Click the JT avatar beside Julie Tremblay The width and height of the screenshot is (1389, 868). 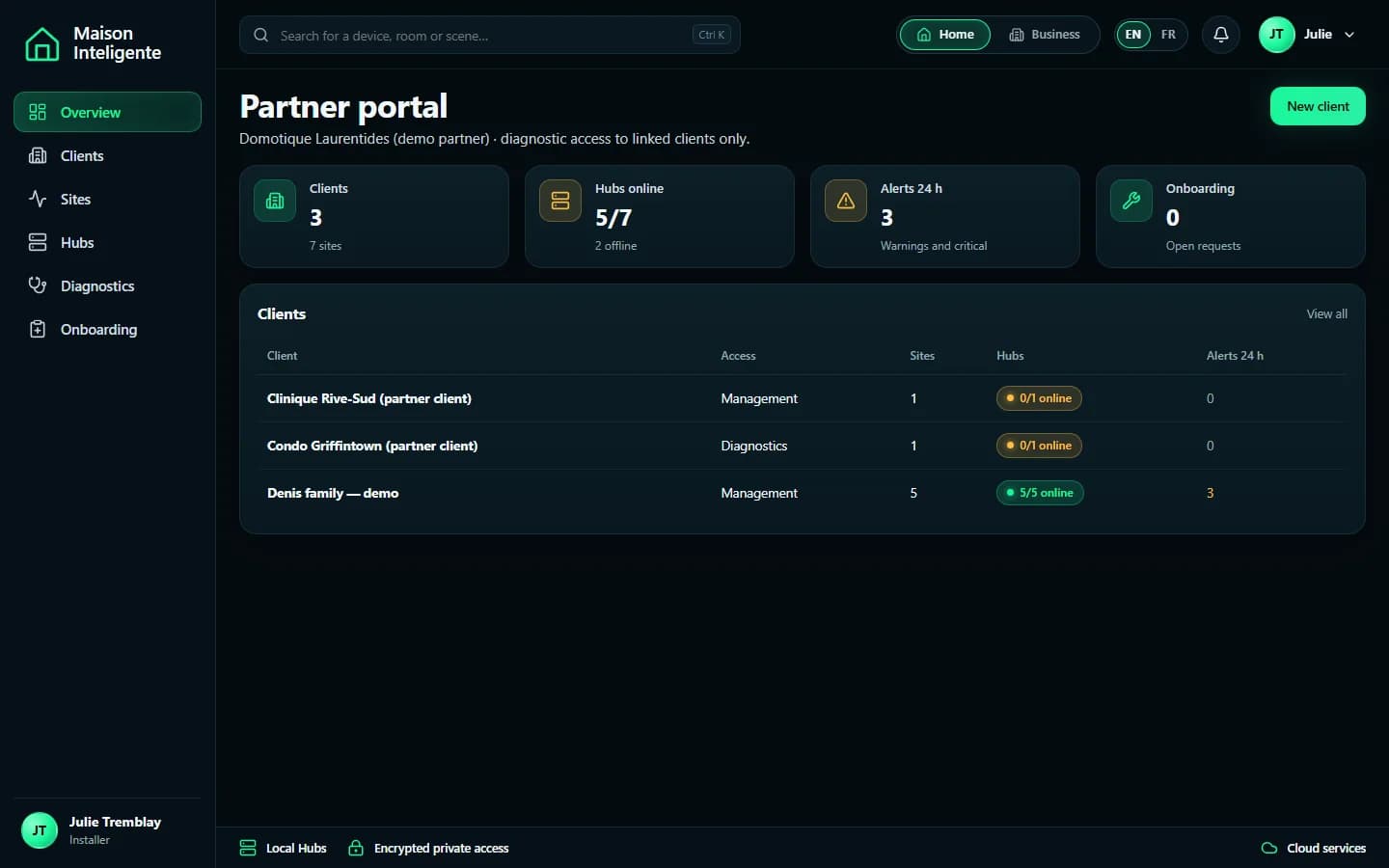40,830
